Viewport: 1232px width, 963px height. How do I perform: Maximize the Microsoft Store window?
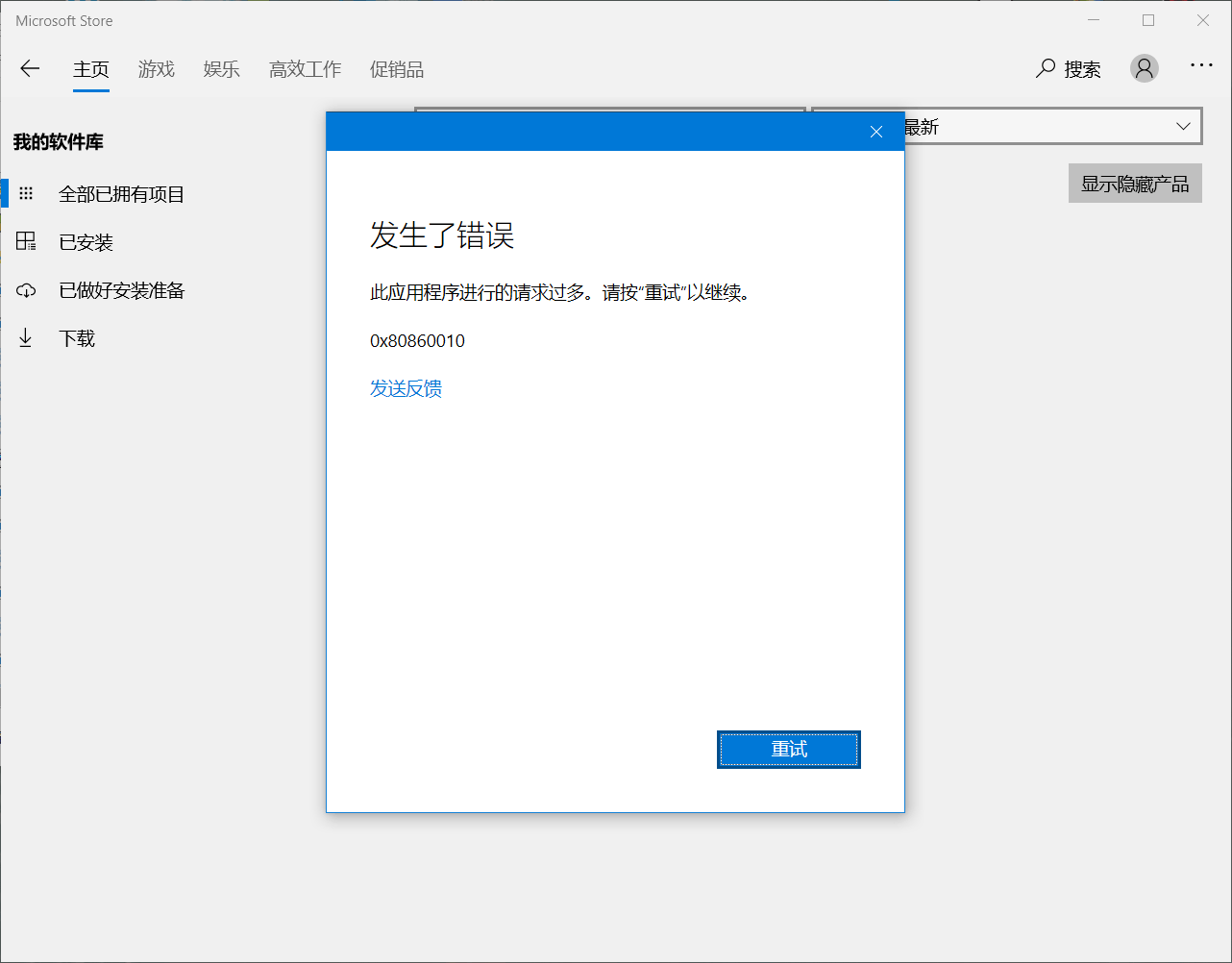[x=1148, y=20]
